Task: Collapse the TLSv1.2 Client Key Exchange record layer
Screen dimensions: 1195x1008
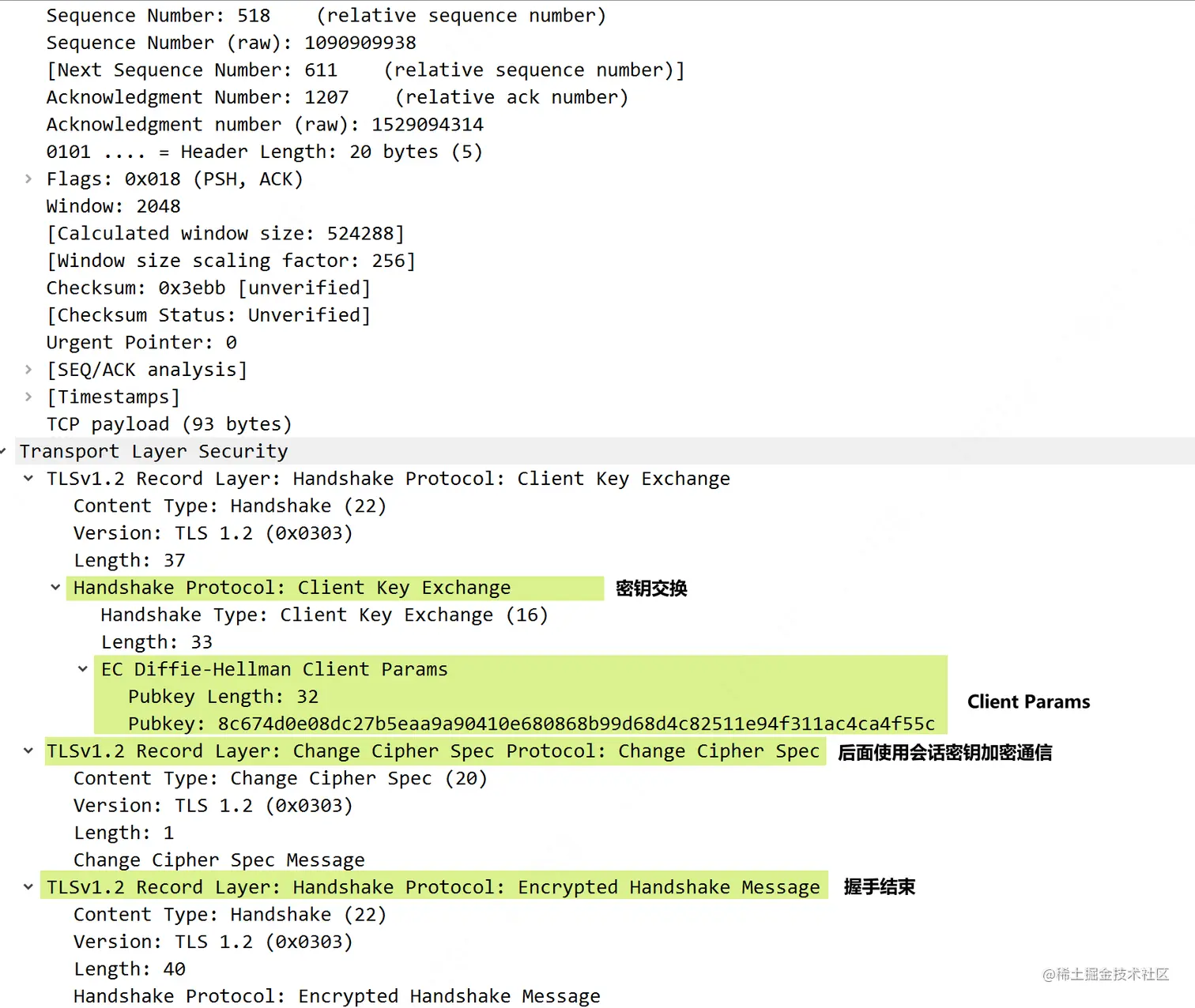Action: (28, 478)
